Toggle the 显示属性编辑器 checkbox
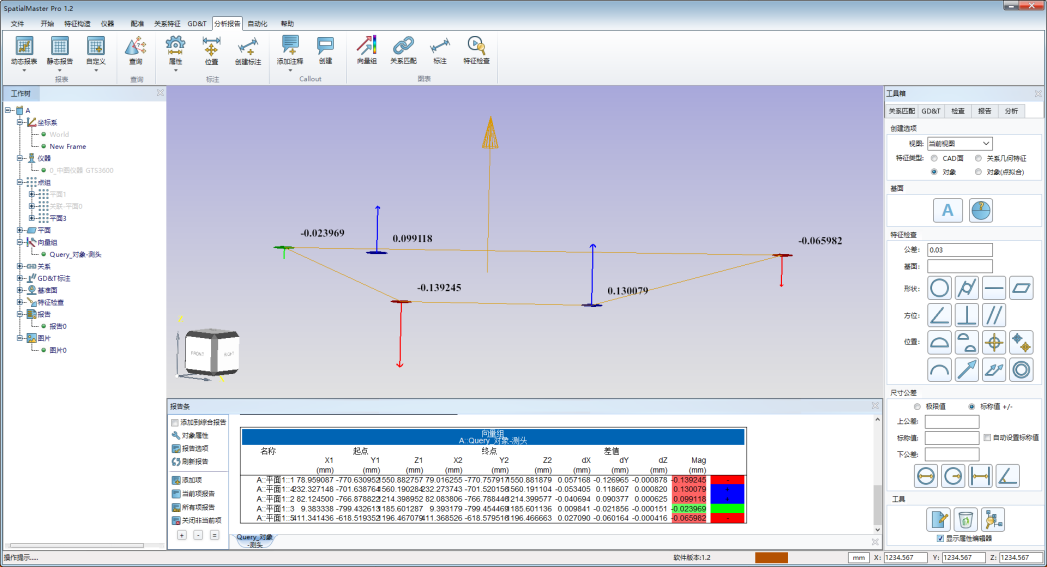1047x567 pixels. click(x=940, y=538)
